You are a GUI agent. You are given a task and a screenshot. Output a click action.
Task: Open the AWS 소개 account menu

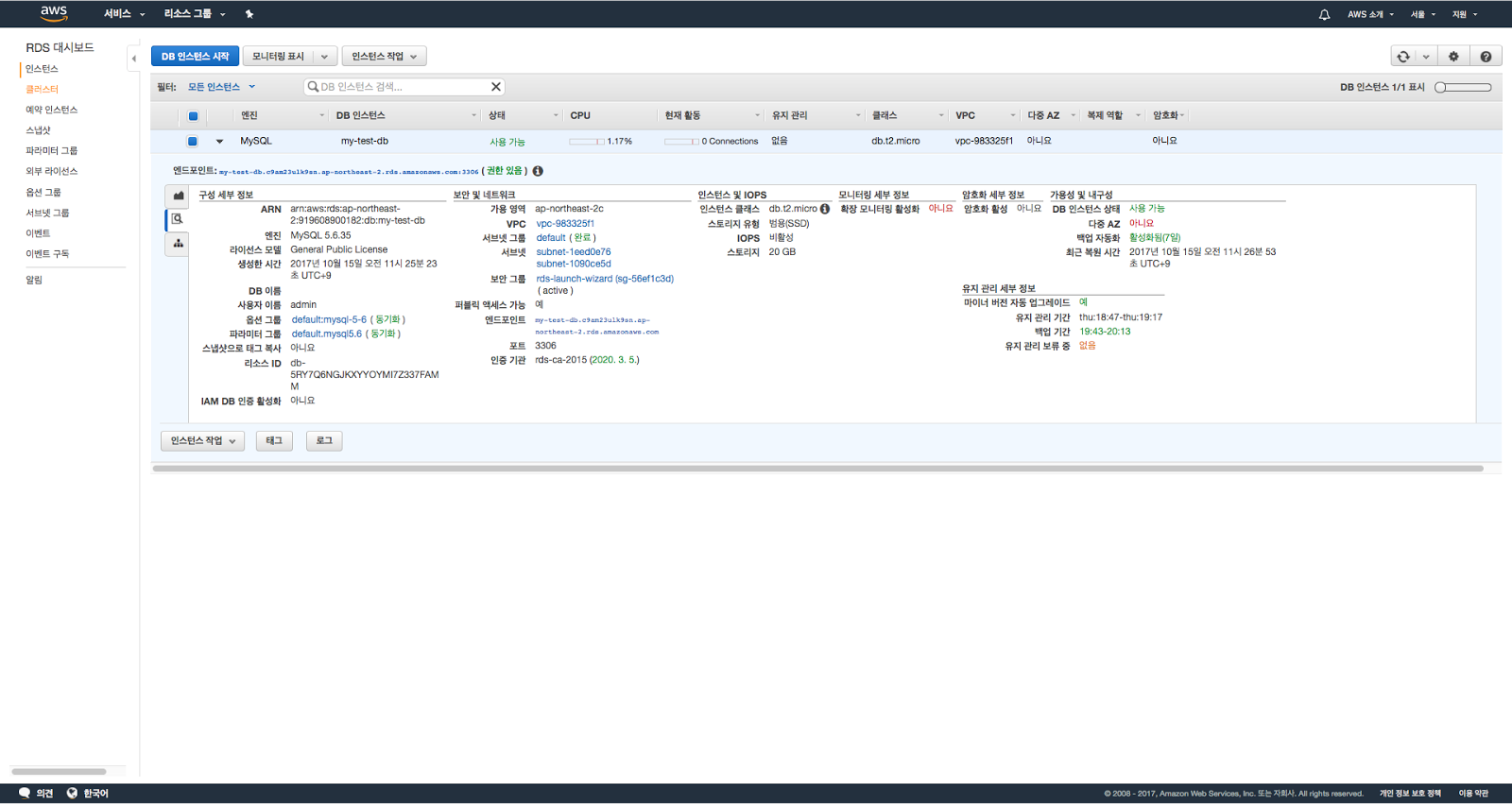coord(1370,14)
